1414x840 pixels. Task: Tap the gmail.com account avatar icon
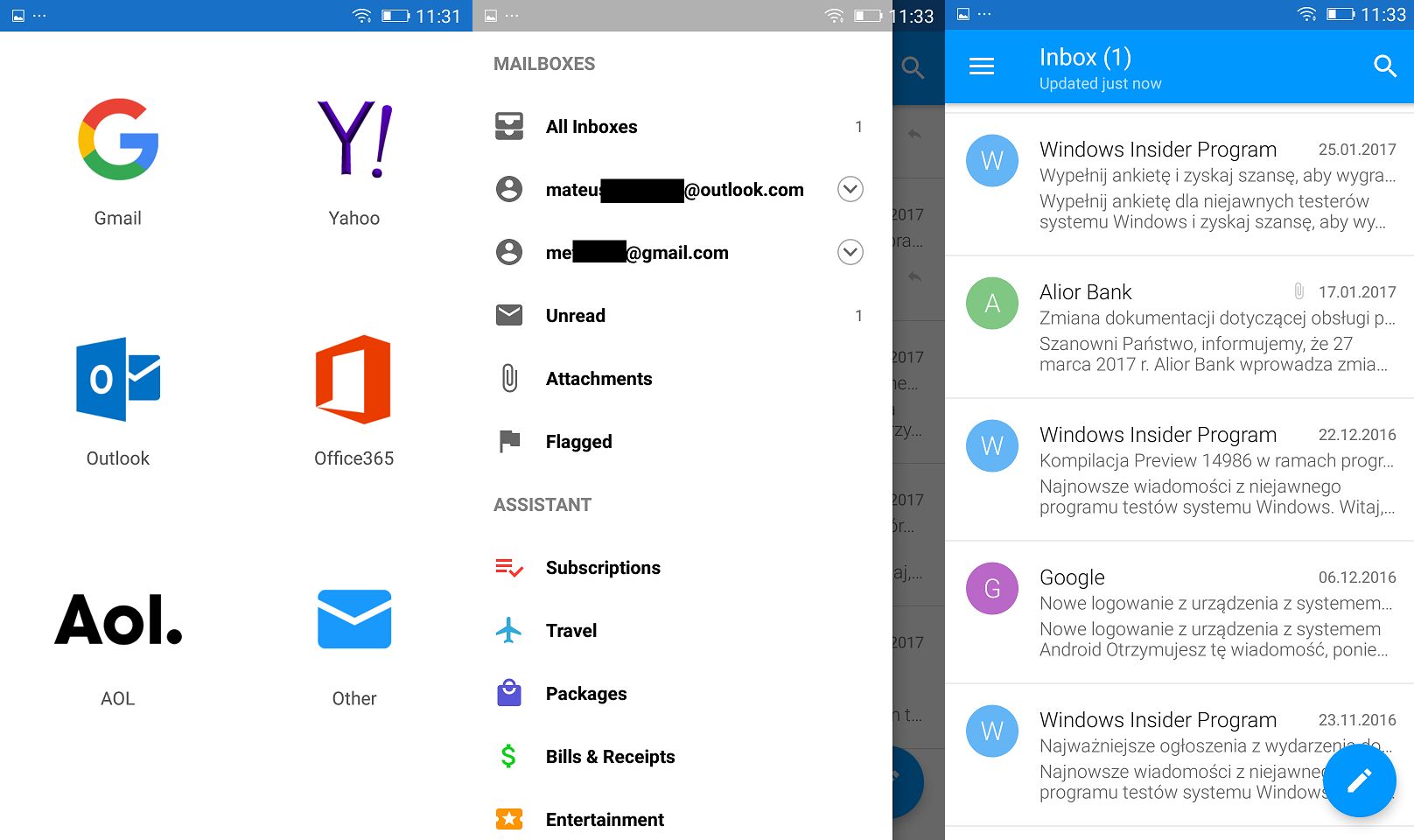[x=509, y=252]
